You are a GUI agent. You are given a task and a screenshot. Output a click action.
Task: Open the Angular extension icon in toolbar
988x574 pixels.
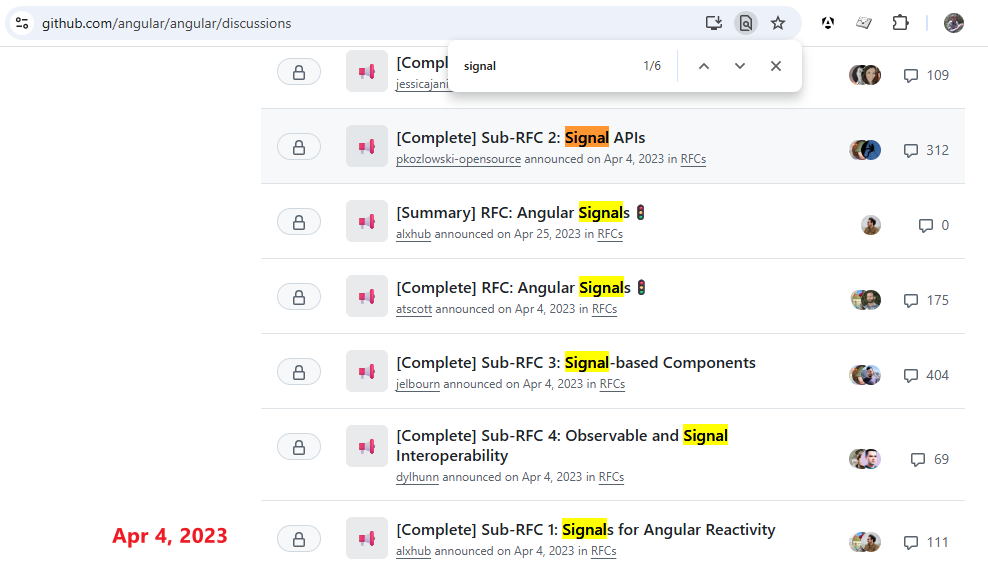(x=828, y=23)
